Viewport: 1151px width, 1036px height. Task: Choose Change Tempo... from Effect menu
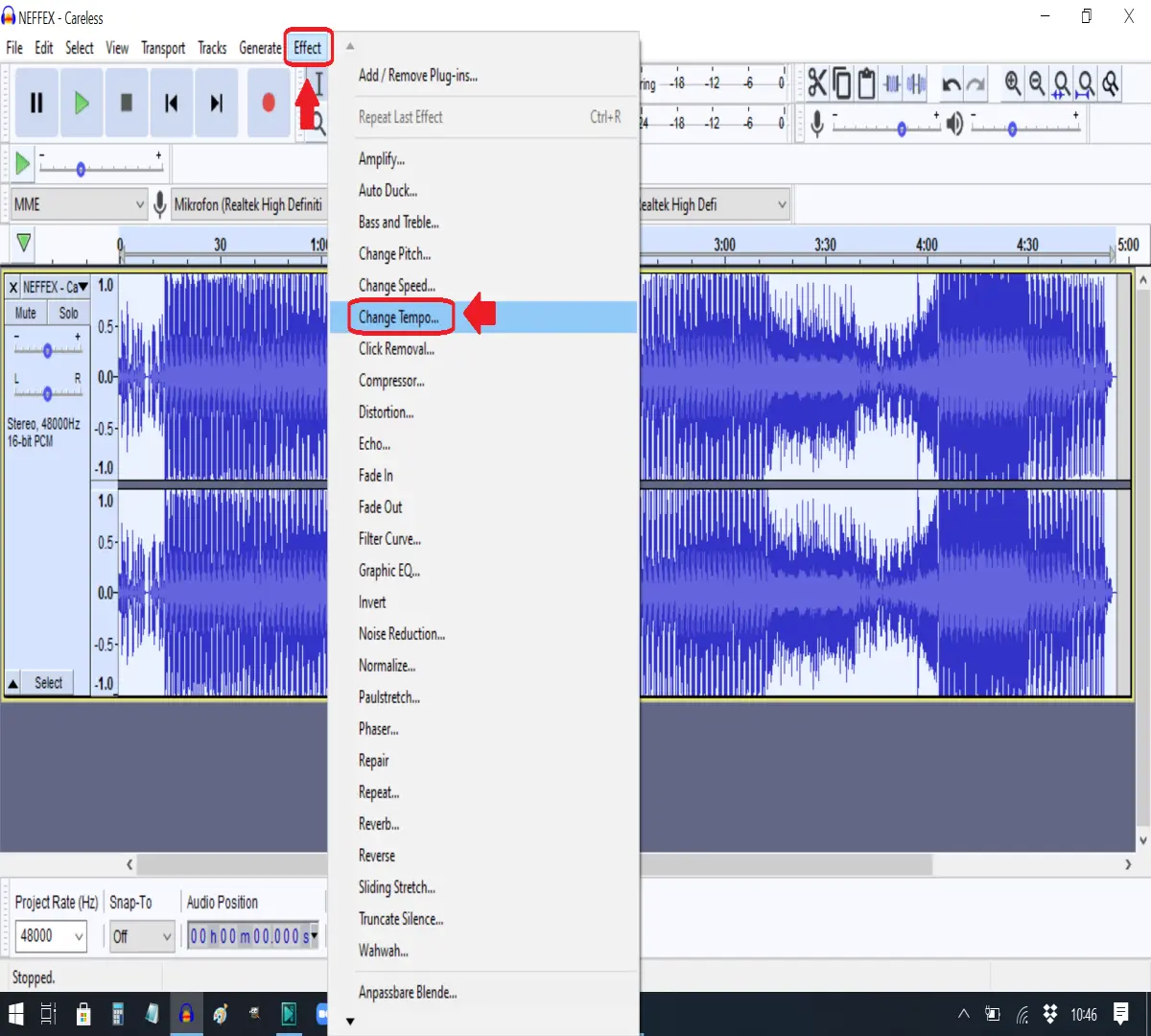483,318
